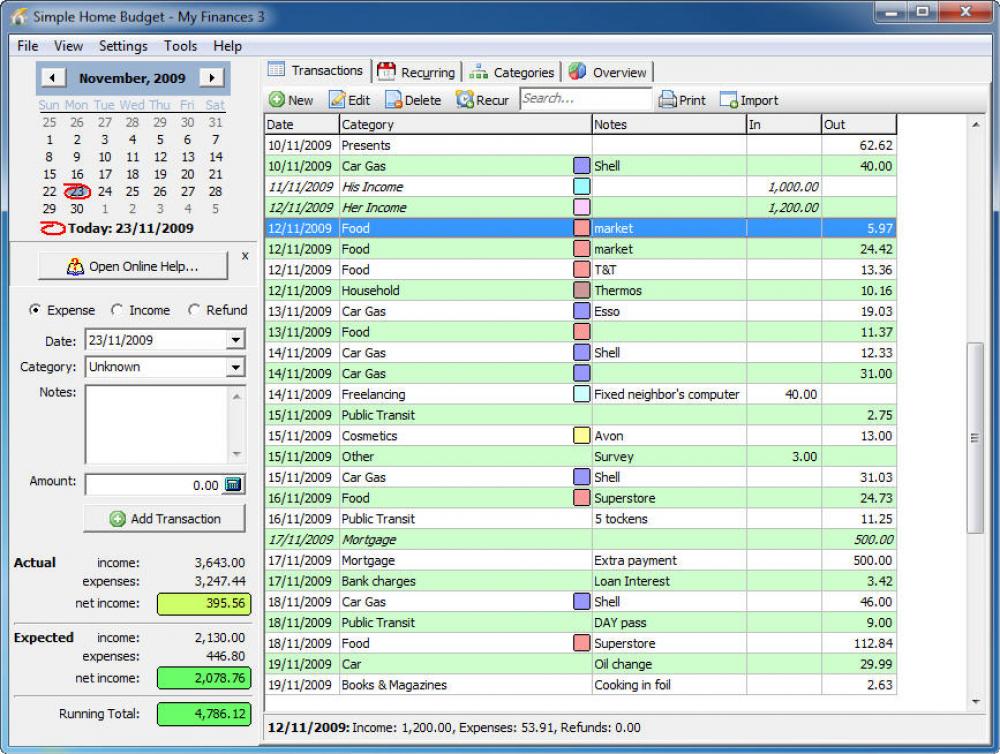Open Online Help
The width and height of the screenshot is (1000, 754).
click(x=131, y=265)
